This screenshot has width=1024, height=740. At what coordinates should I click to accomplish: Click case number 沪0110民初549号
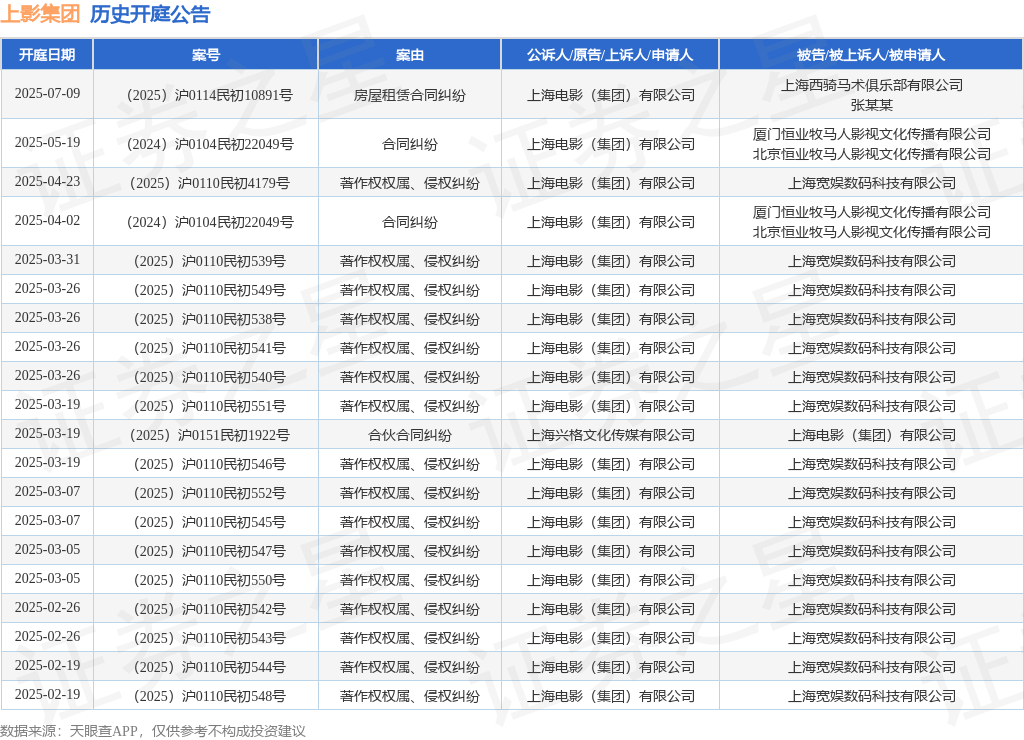[x=234, y=291]
